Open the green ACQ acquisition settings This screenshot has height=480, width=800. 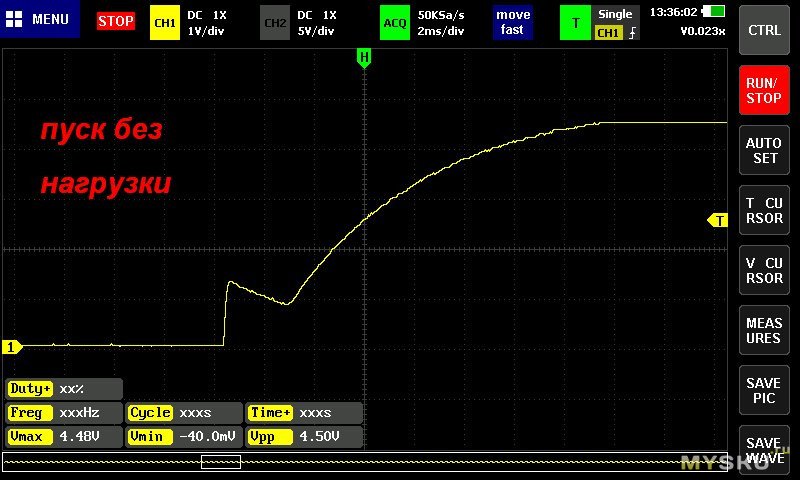coord(394,22)
